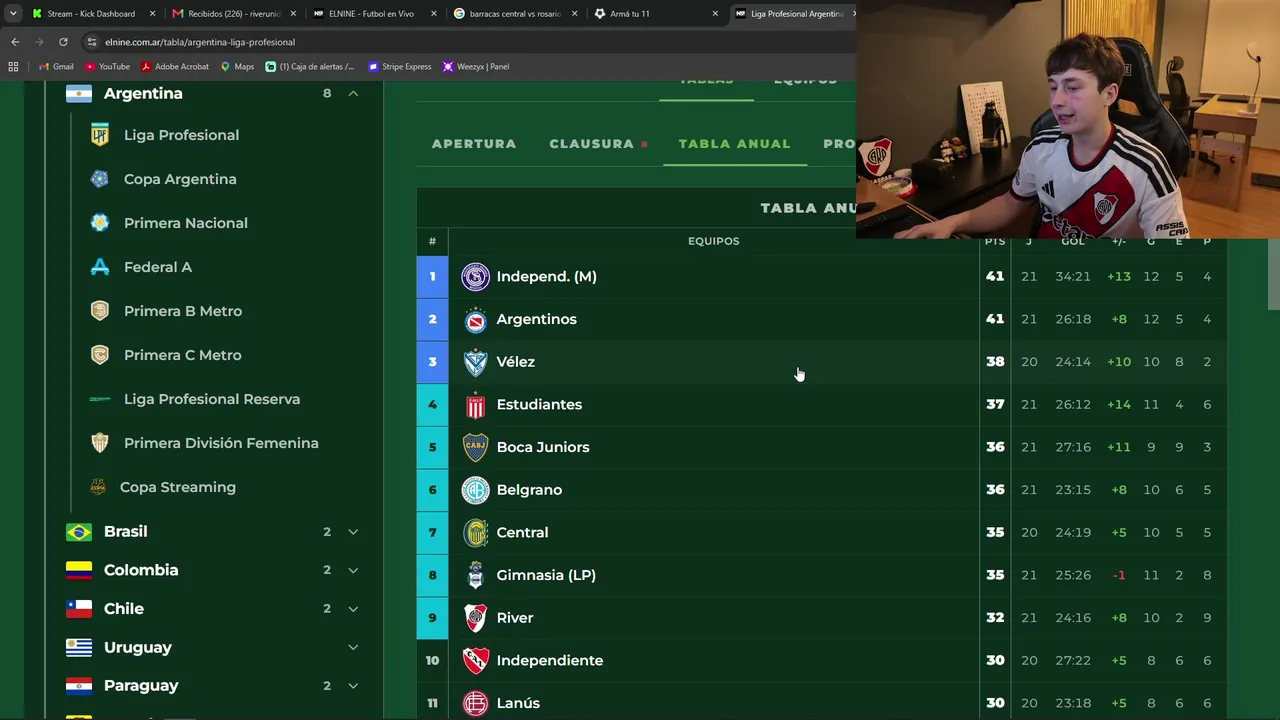Expand the Uruguay leagues list
This screenshot has width=1280, height=720.
tap(353, 647)
